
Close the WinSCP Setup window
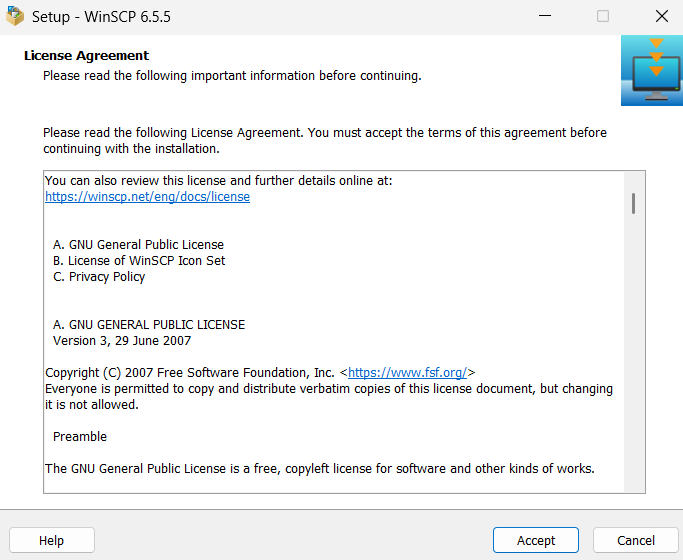661,16
